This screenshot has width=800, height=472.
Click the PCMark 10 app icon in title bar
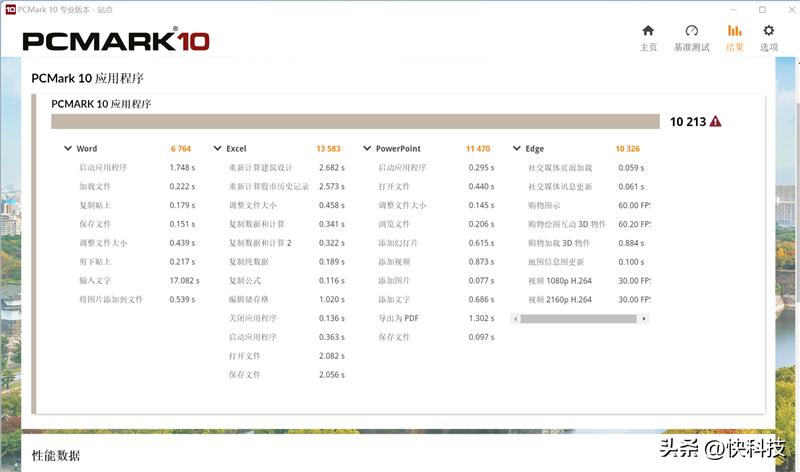pos(10,9)
